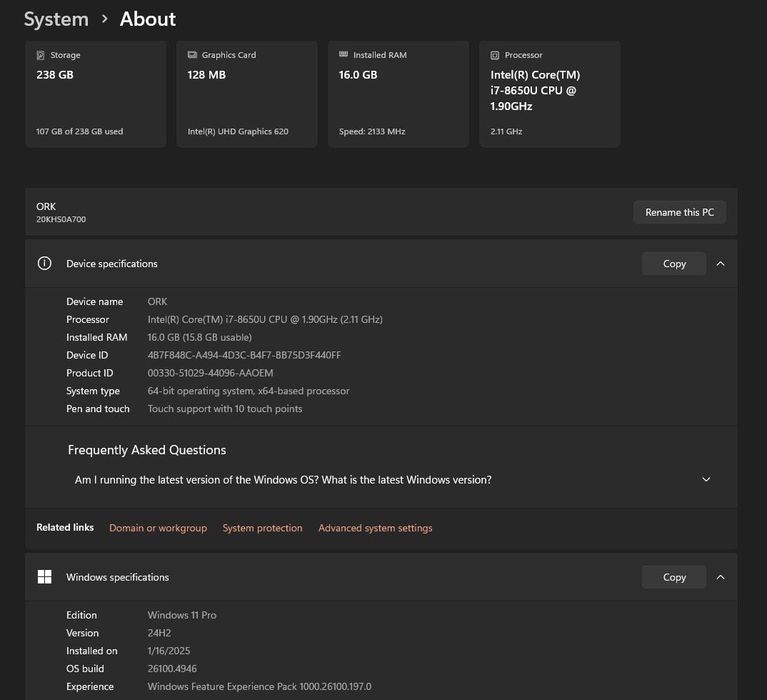Open Advanced system settings link
The width and height of the screenshot is (767, 700).
point(375,528)
